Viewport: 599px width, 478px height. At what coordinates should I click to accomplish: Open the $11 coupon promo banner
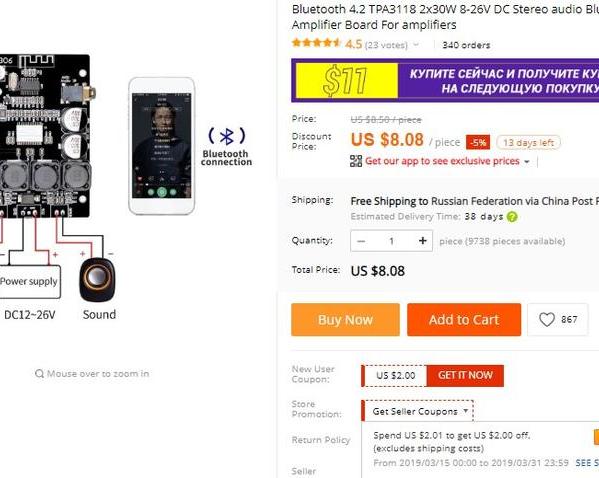point(445,81)
